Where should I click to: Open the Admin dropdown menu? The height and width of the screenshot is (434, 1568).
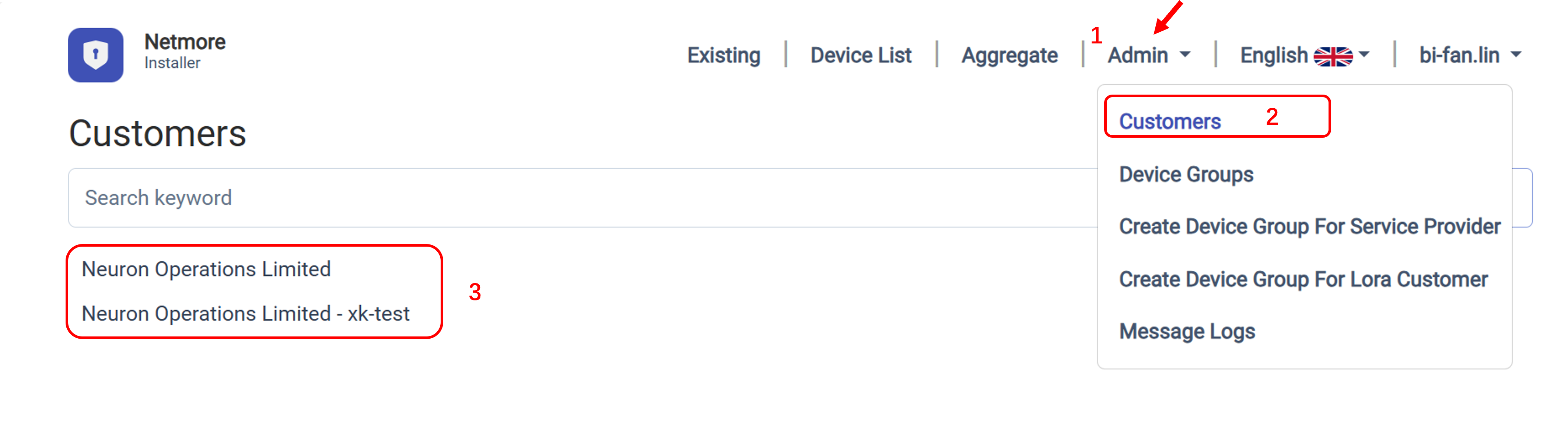tap(1148, 55)
